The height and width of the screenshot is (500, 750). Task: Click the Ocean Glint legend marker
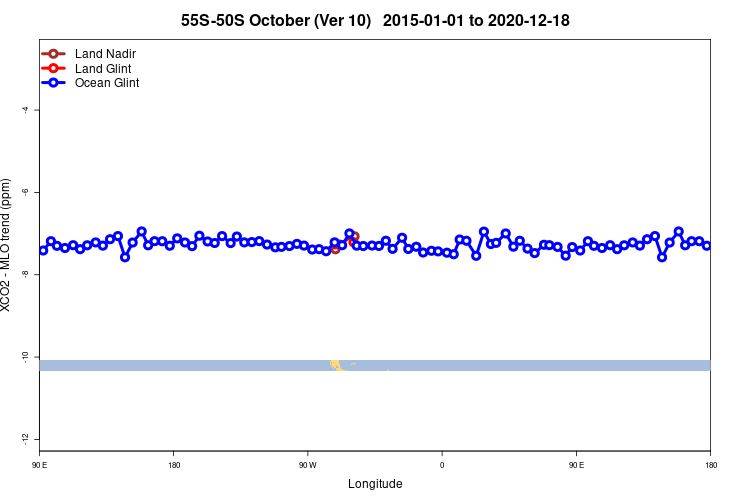pos(53,83)
